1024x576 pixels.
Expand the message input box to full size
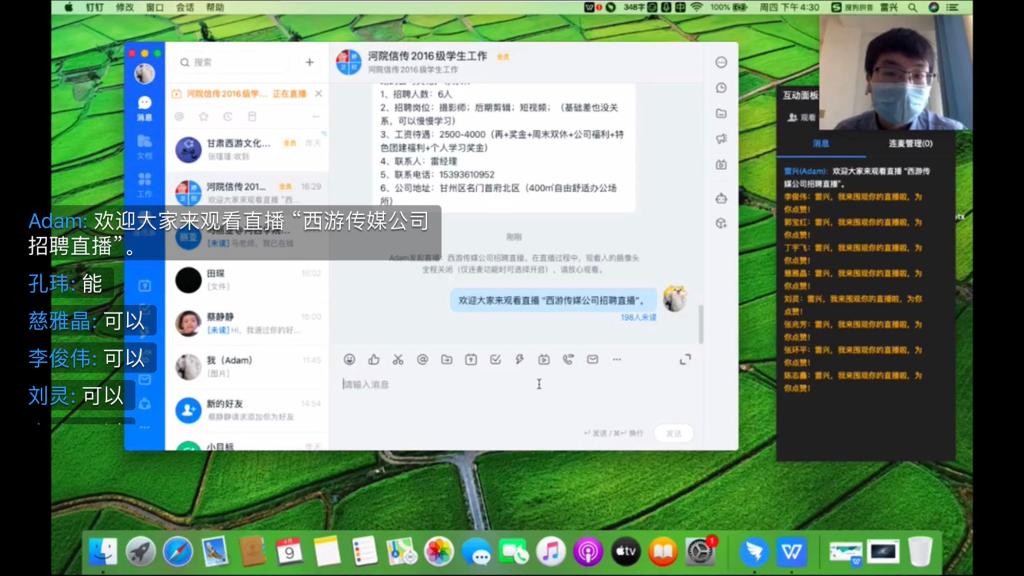point(685,360)
